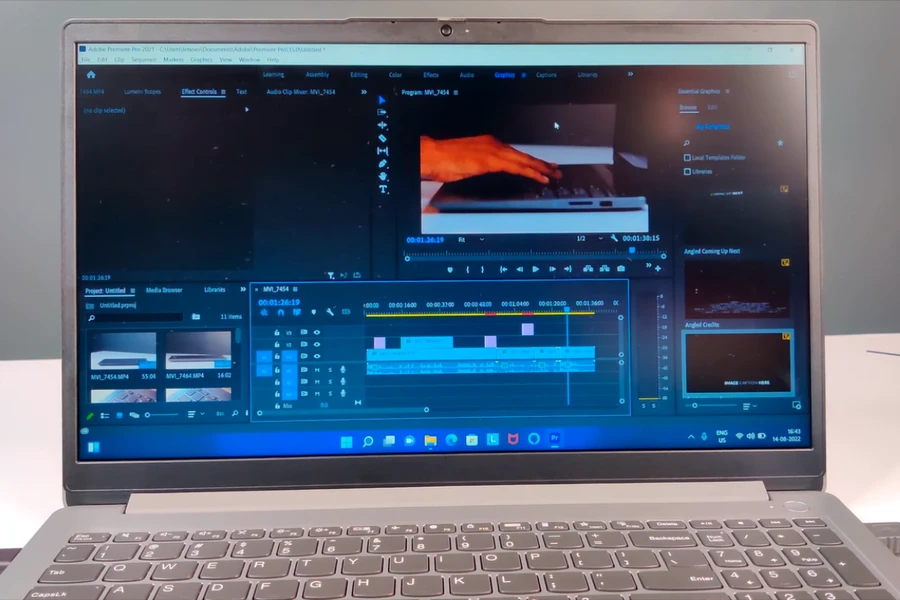Toggle V3 track output eye

point(316,332)
